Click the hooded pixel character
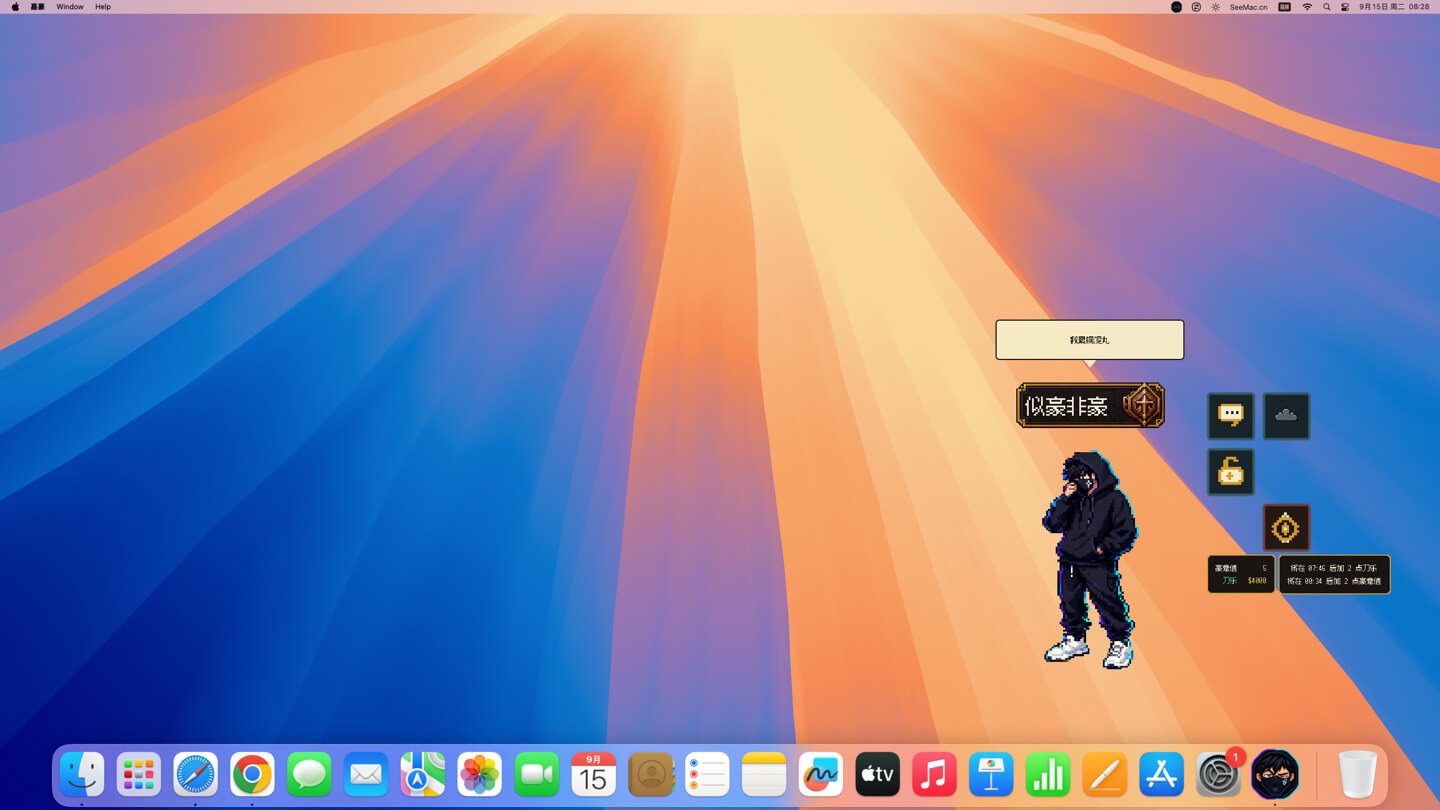Image resolution: width=1440 pixels, height=810 pixels. [1090, 560]
